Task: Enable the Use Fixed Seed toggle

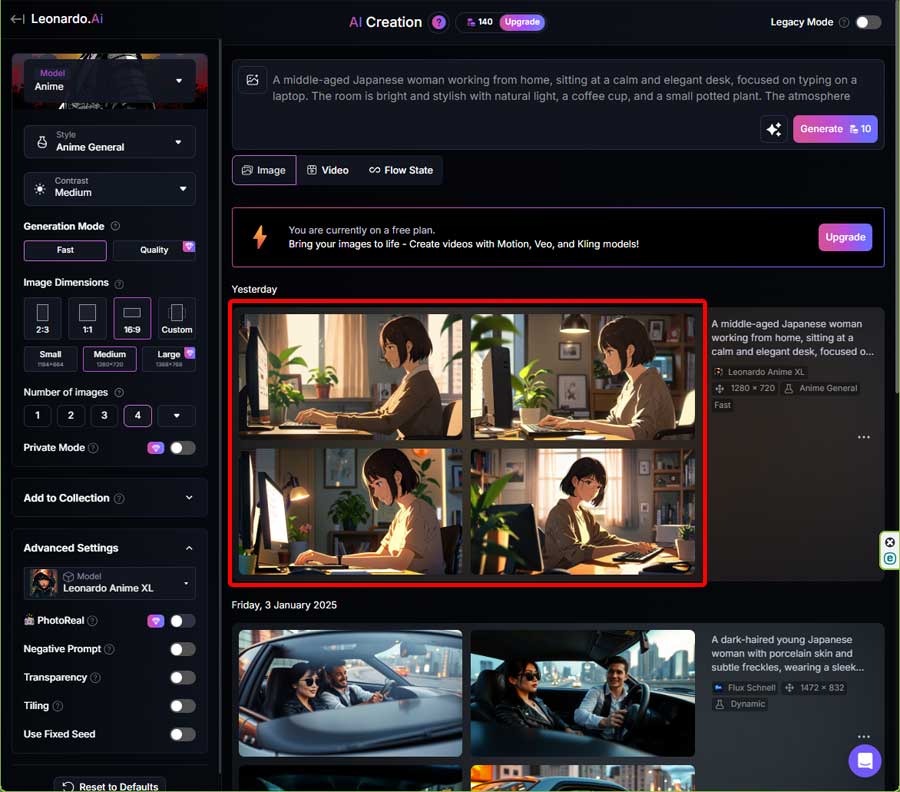Action: tap(182, 734)
